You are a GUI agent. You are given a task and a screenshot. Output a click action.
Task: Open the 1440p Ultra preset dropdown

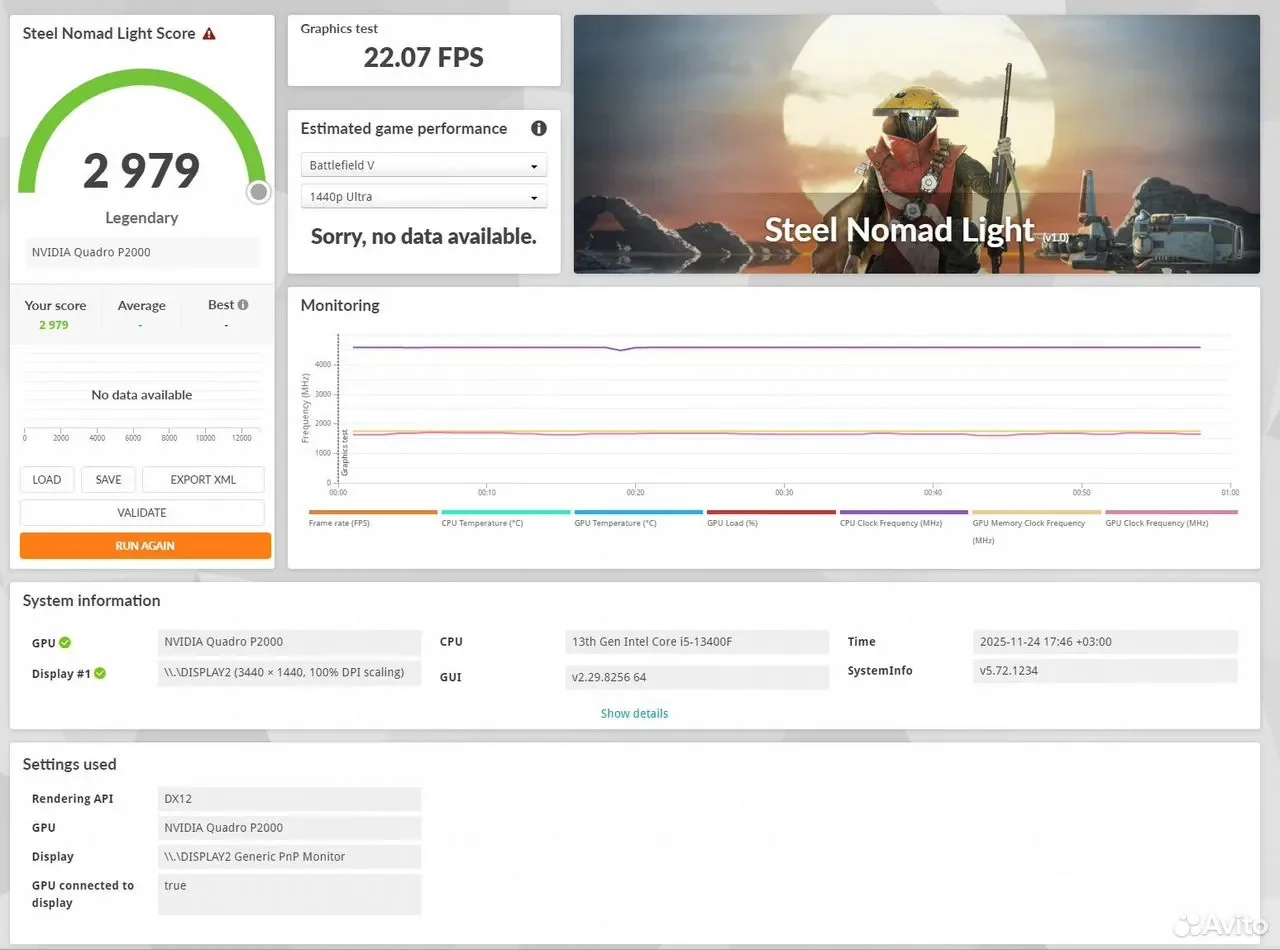(x=424, y=196)
